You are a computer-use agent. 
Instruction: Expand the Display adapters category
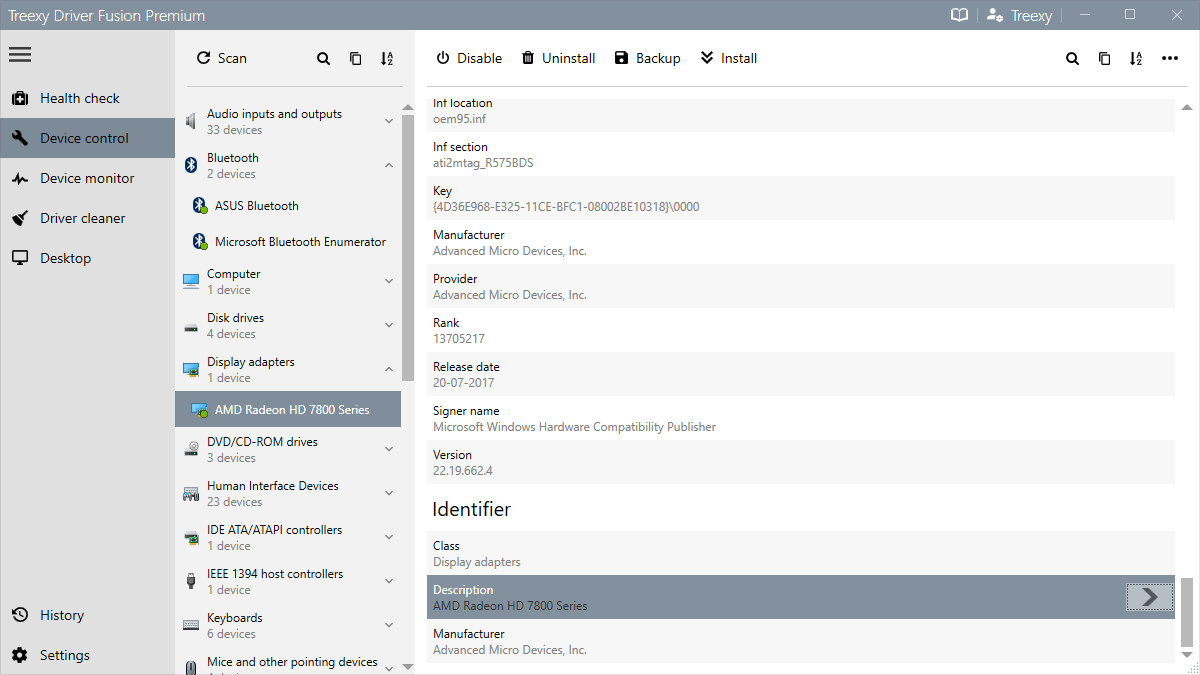pyautogui.click(x=389, y=368)
